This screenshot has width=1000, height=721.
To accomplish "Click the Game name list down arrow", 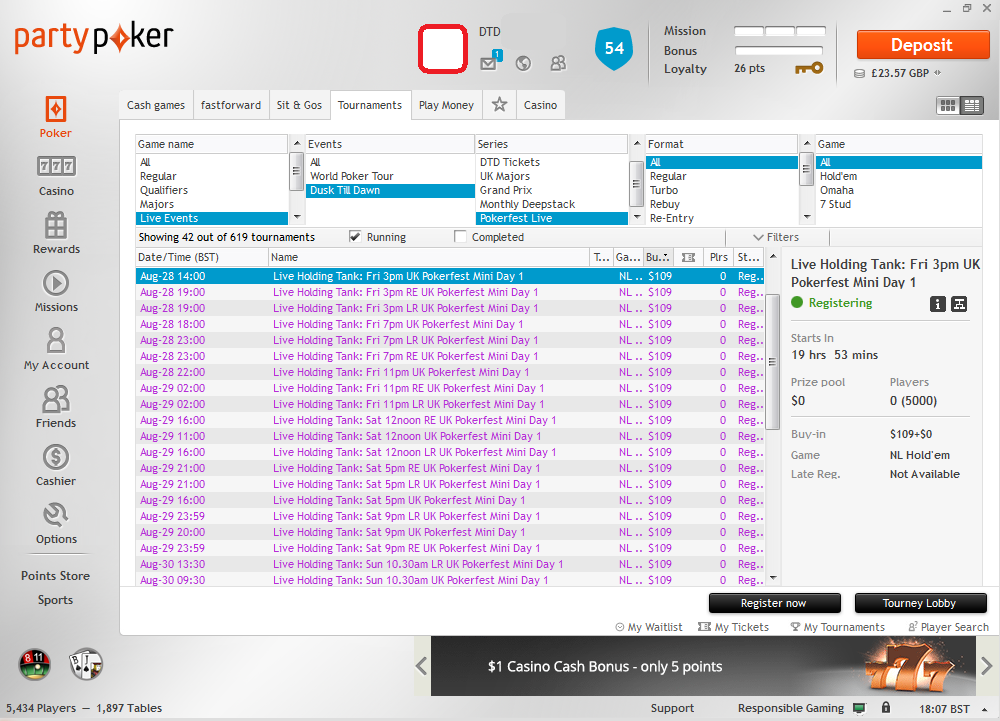I will point(297,217).
